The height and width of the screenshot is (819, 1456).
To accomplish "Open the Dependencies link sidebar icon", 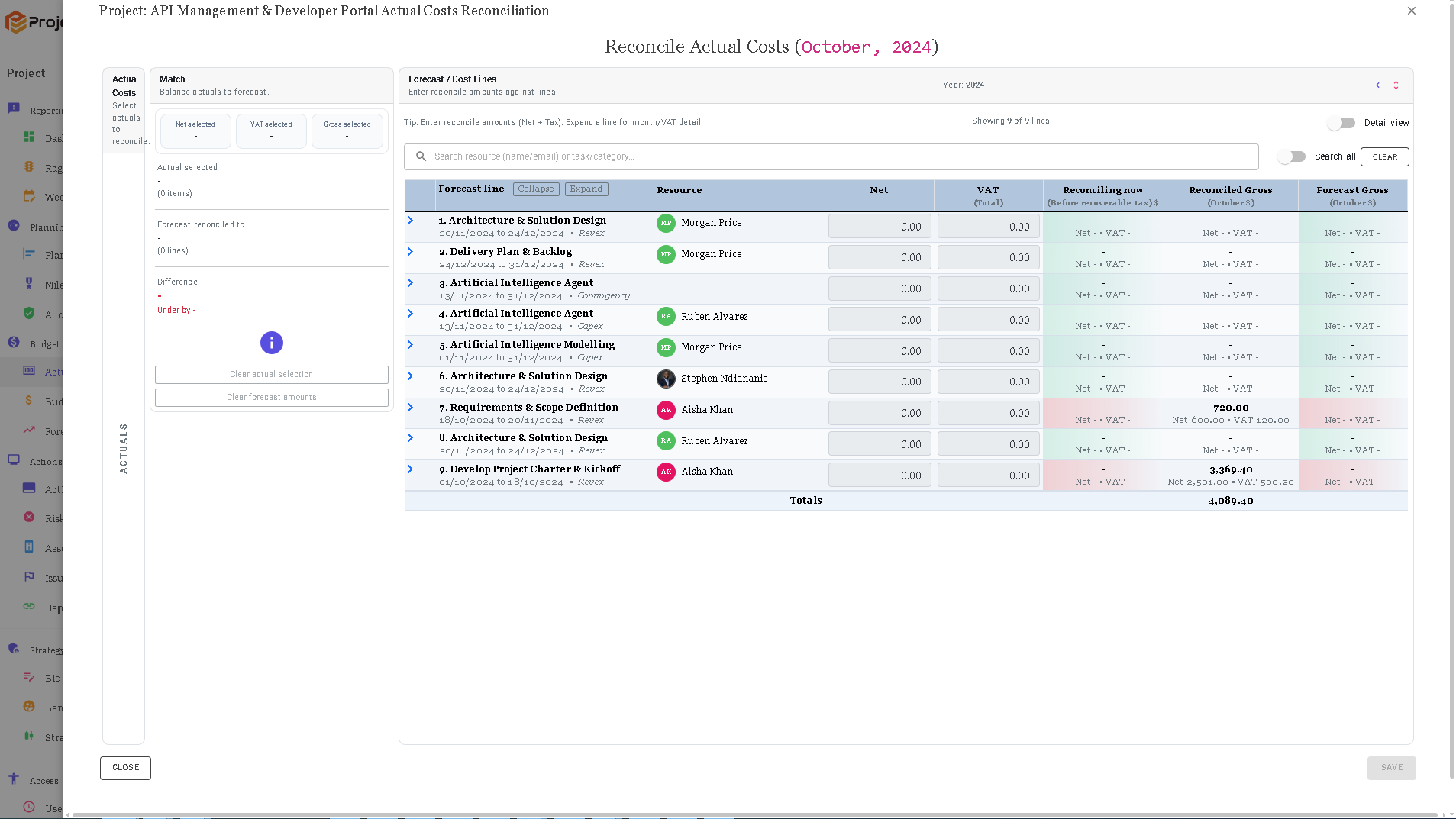I will (x=29, y=607).
